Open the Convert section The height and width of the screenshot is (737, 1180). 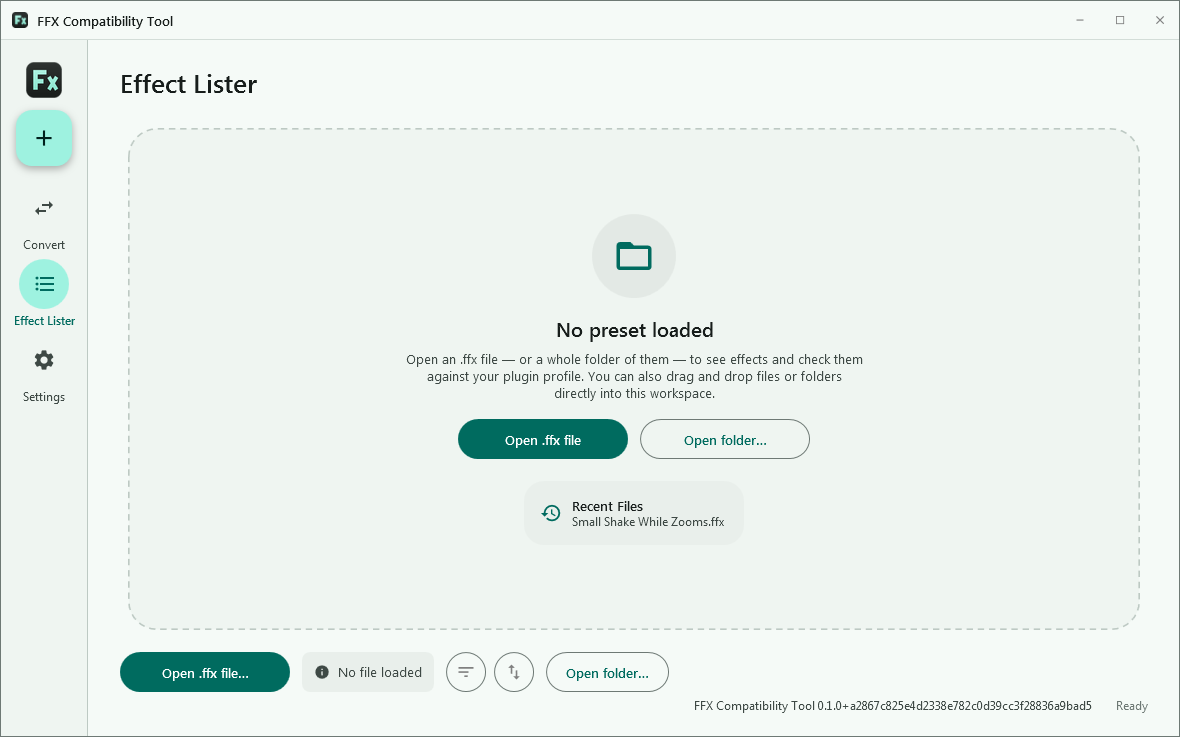pyautogui.click(x=44, y=224)
